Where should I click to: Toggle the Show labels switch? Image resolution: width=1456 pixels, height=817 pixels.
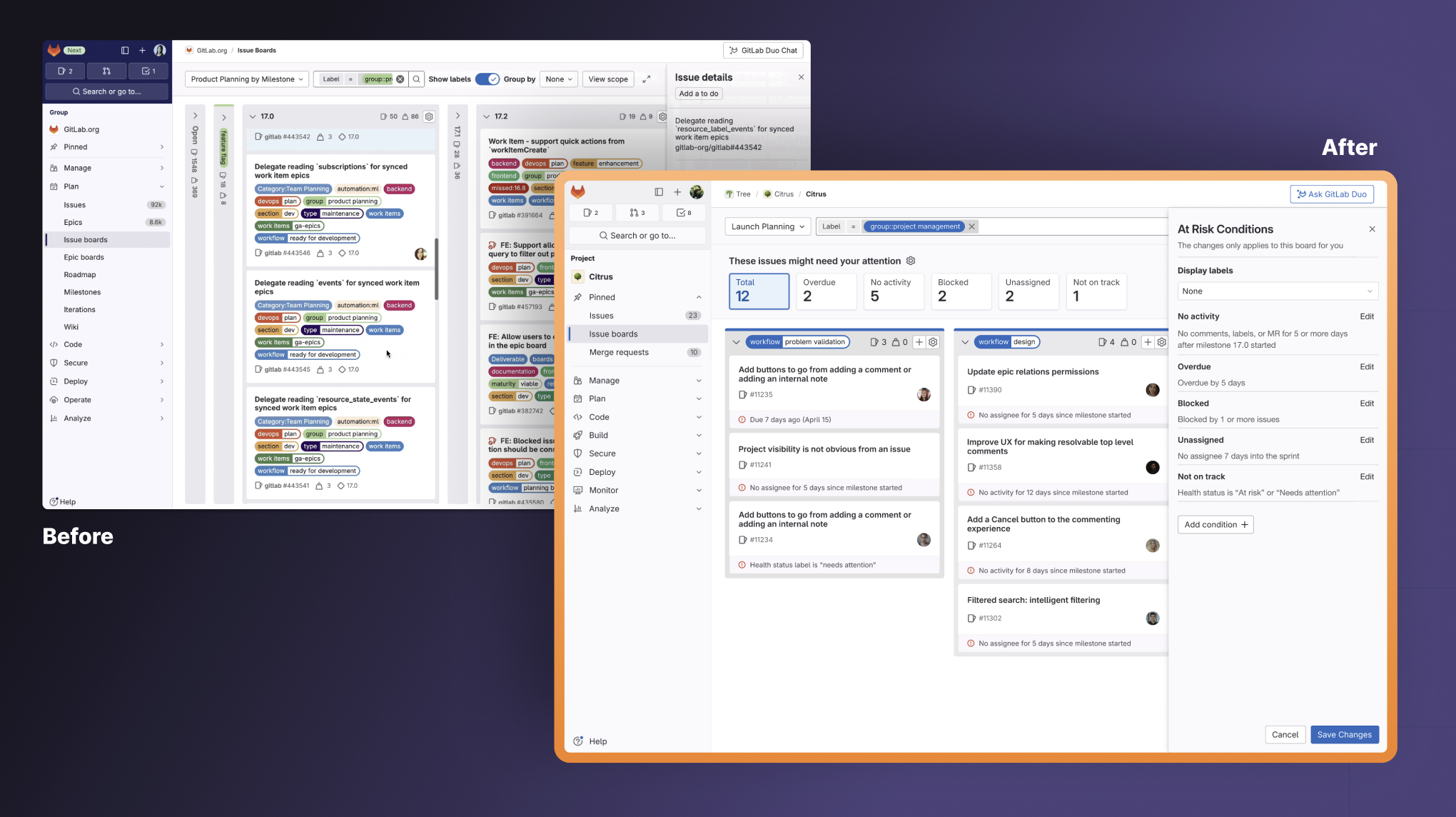coord(487,79)
